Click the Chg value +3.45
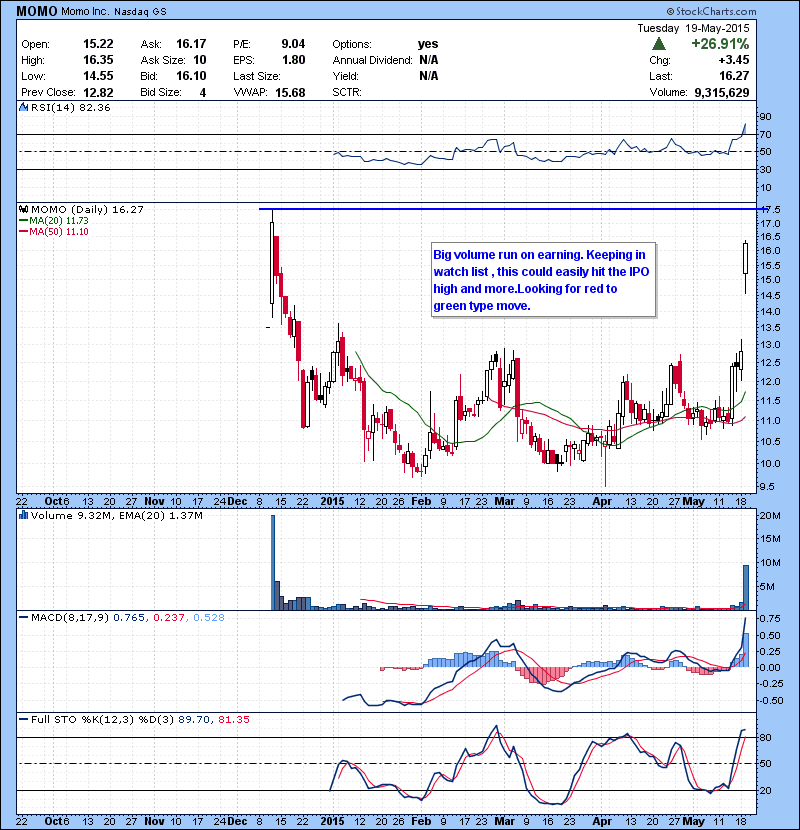Screen dimensions: 800x830 [x=733, y=60]
